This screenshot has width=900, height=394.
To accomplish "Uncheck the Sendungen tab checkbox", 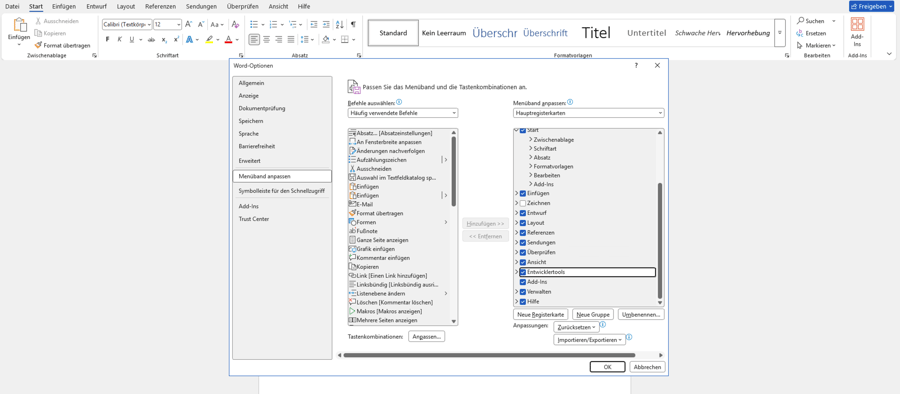I will 523,242.
